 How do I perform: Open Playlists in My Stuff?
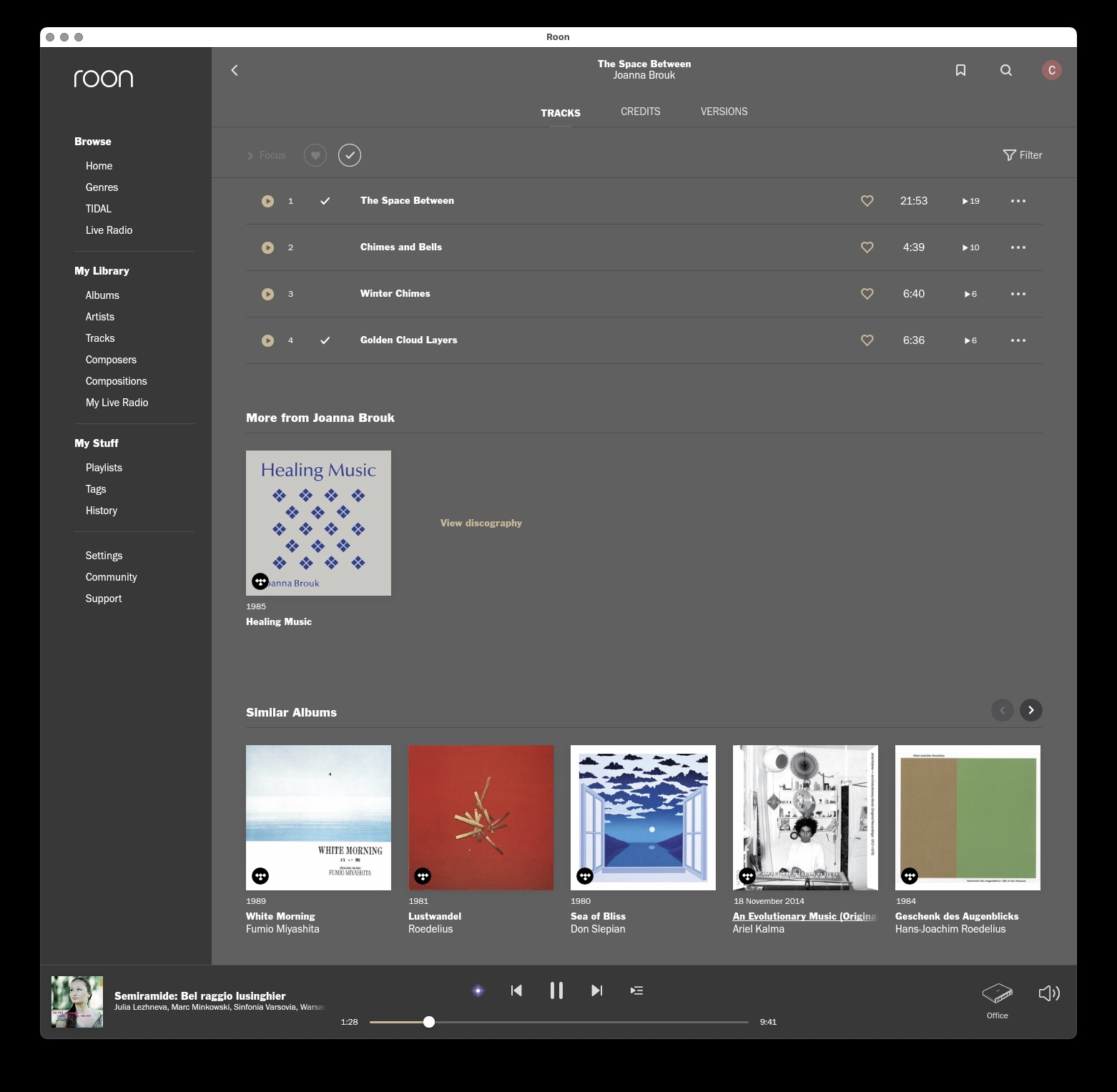click(x=104, y=468)
